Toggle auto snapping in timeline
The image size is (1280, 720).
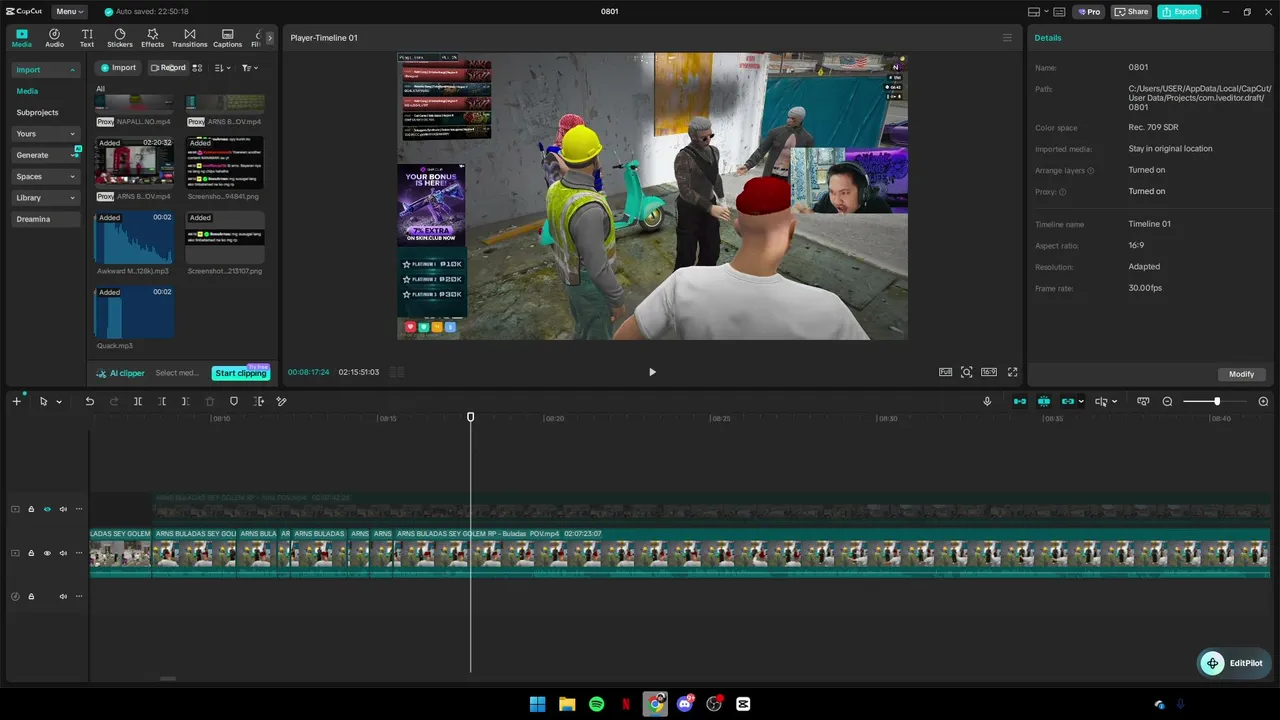(1044, 401)
